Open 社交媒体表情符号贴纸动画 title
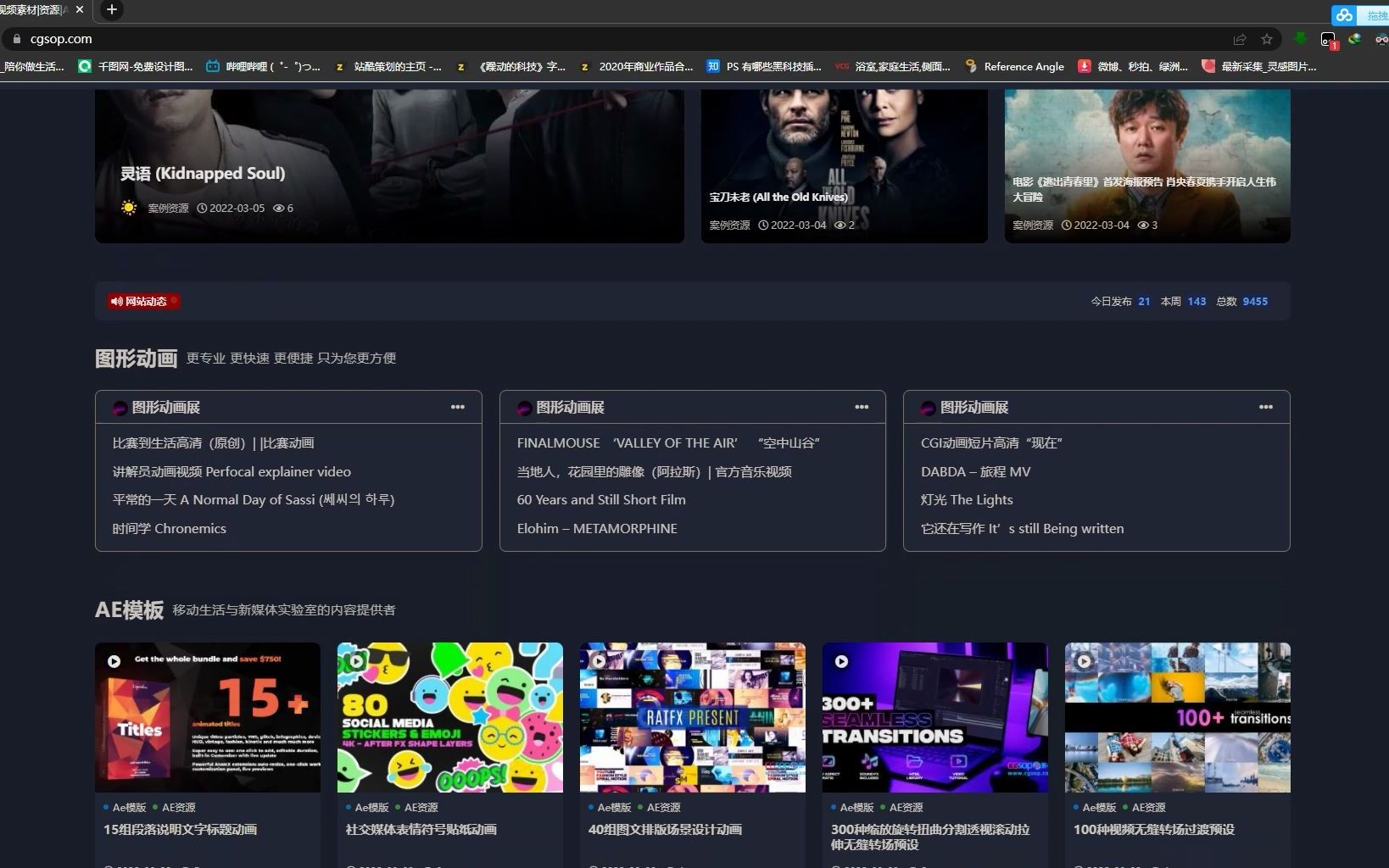Image resolution: width=1389 pixels, height=868 pixels. point(421,830)
